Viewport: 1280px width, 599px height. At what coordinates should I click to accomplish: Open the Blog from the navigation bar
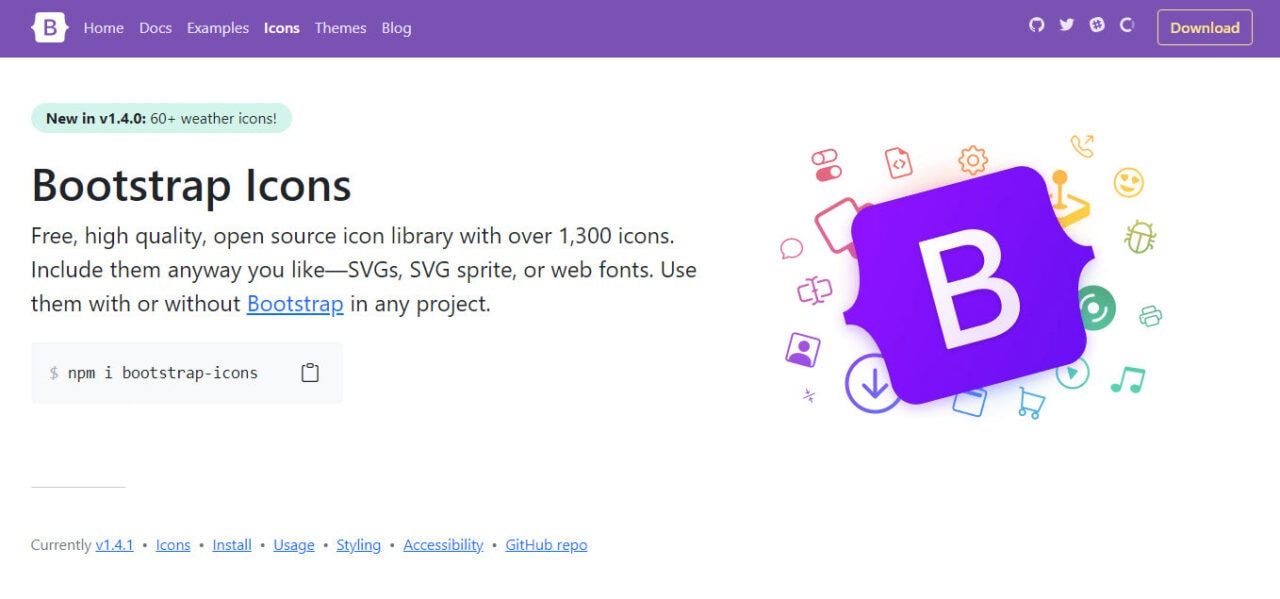click(396, 28)
